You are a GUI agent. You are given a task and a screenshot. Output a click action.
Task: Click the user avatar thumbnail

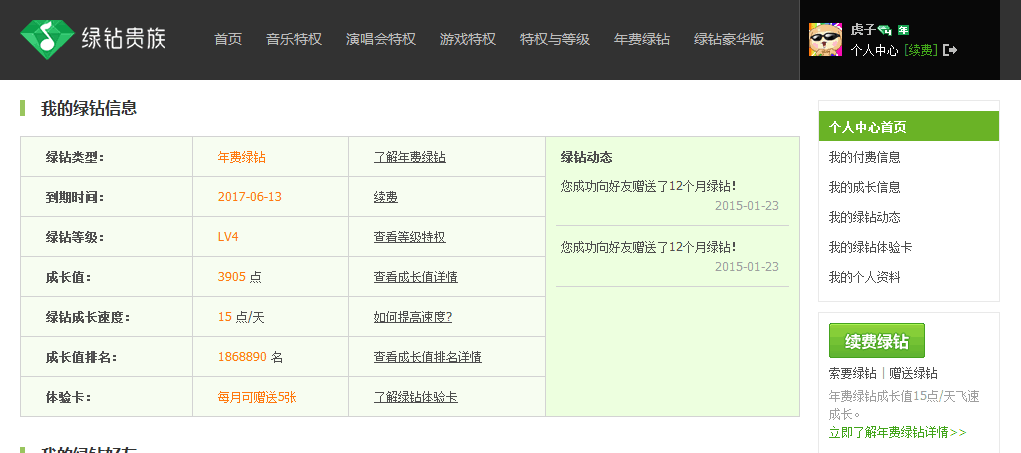click(x=825, y=40)
